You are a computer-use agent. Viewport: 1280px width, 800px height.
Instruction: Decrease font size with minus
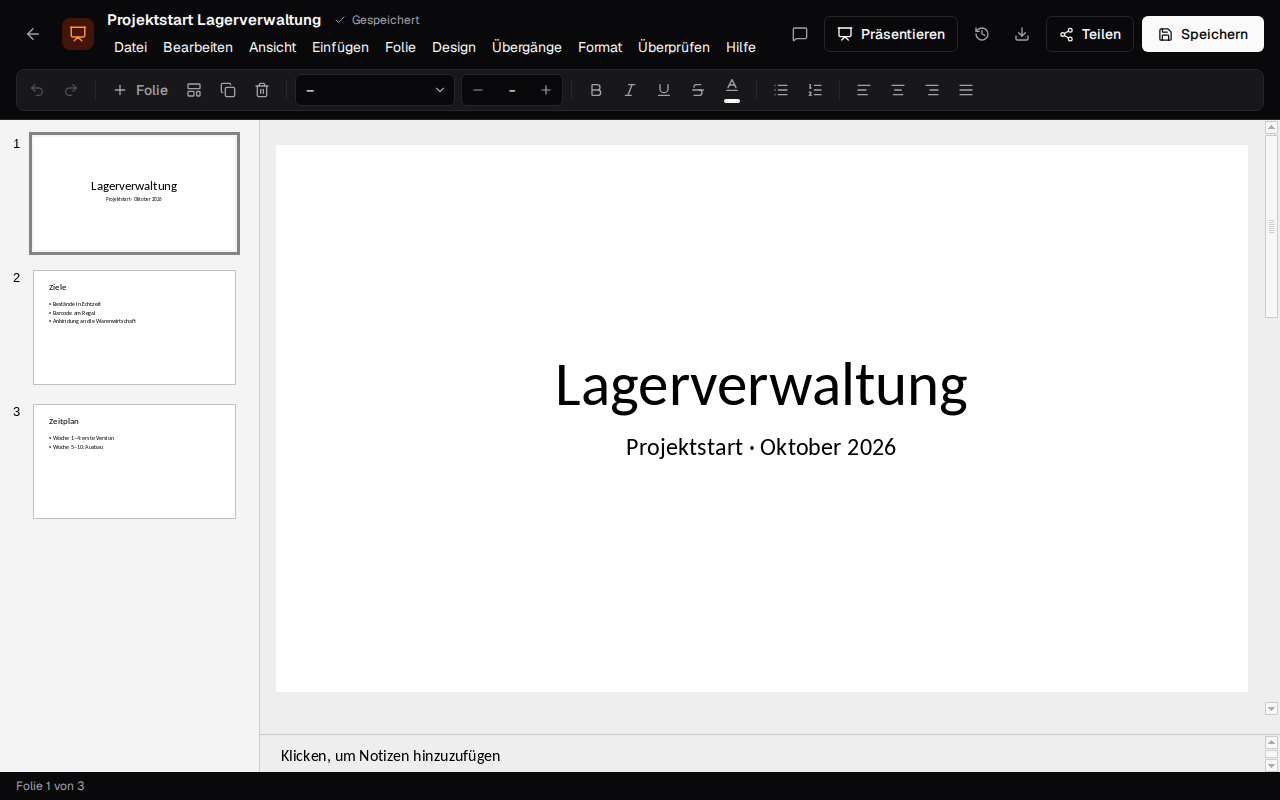click(x=478, y=90)
